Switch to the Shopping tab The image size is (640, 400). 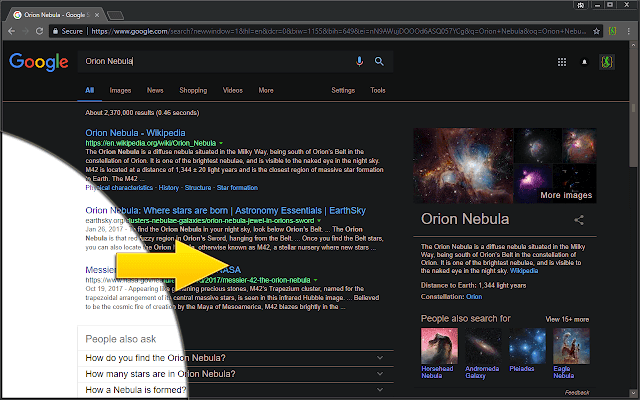click(x=193, y=90)
